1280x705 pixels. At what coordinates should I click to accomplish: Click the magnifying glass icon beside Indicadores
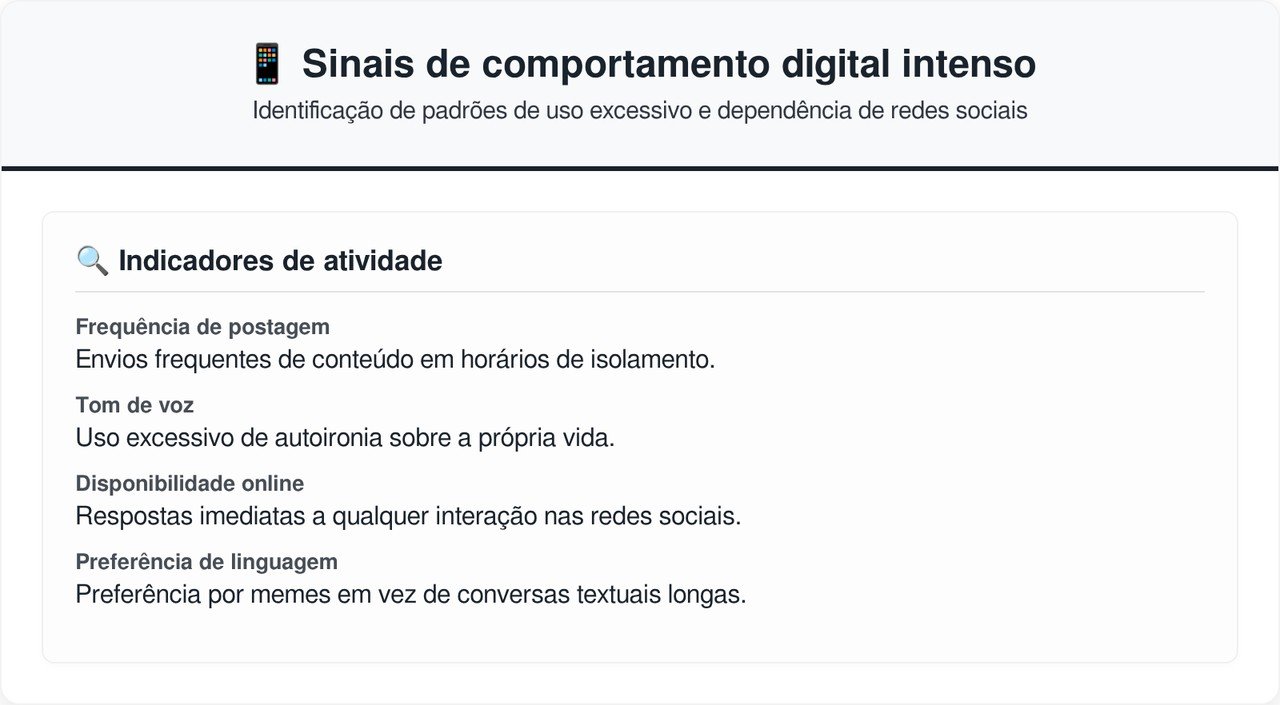click(92, 261)
